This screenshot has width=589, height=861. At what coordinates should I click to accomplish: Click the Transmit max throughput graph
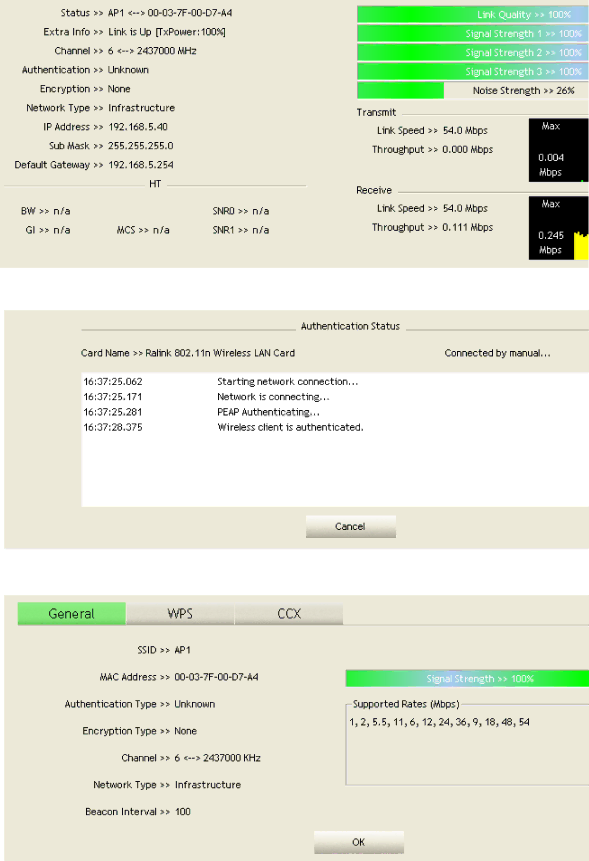[x=558, y=150]
